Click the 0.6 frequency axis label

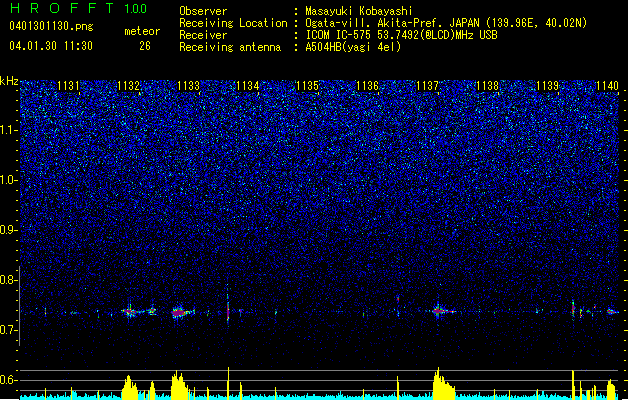click(x=9, y=380)
